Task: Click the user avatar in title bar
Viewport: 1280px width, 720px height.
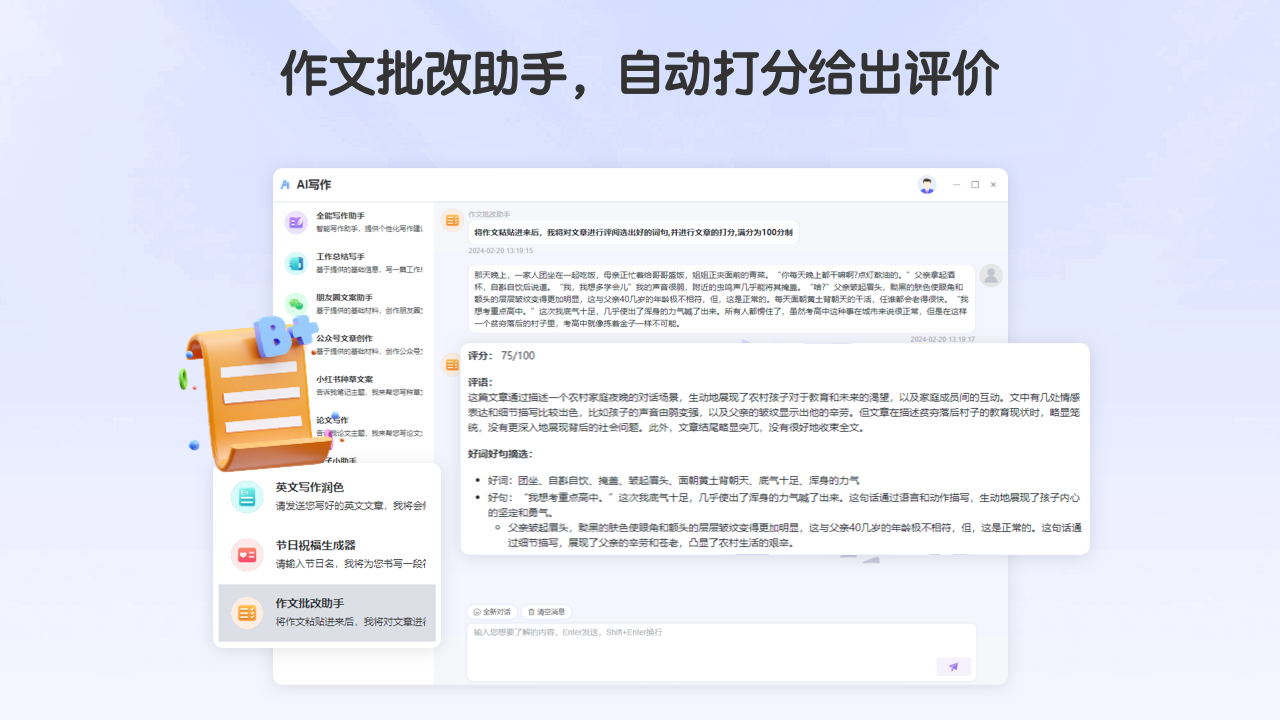Action: click(x=926, y=184)
